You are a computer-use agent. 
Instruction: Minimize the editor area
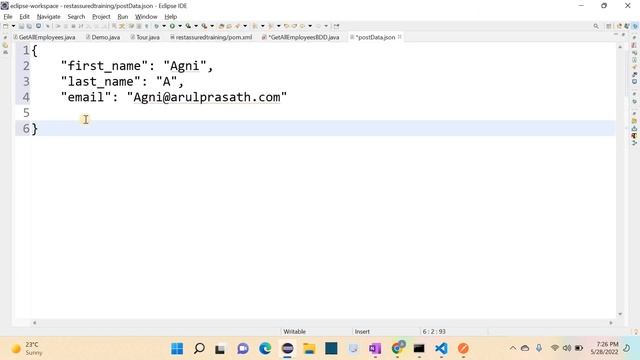(x=616, y=35)
